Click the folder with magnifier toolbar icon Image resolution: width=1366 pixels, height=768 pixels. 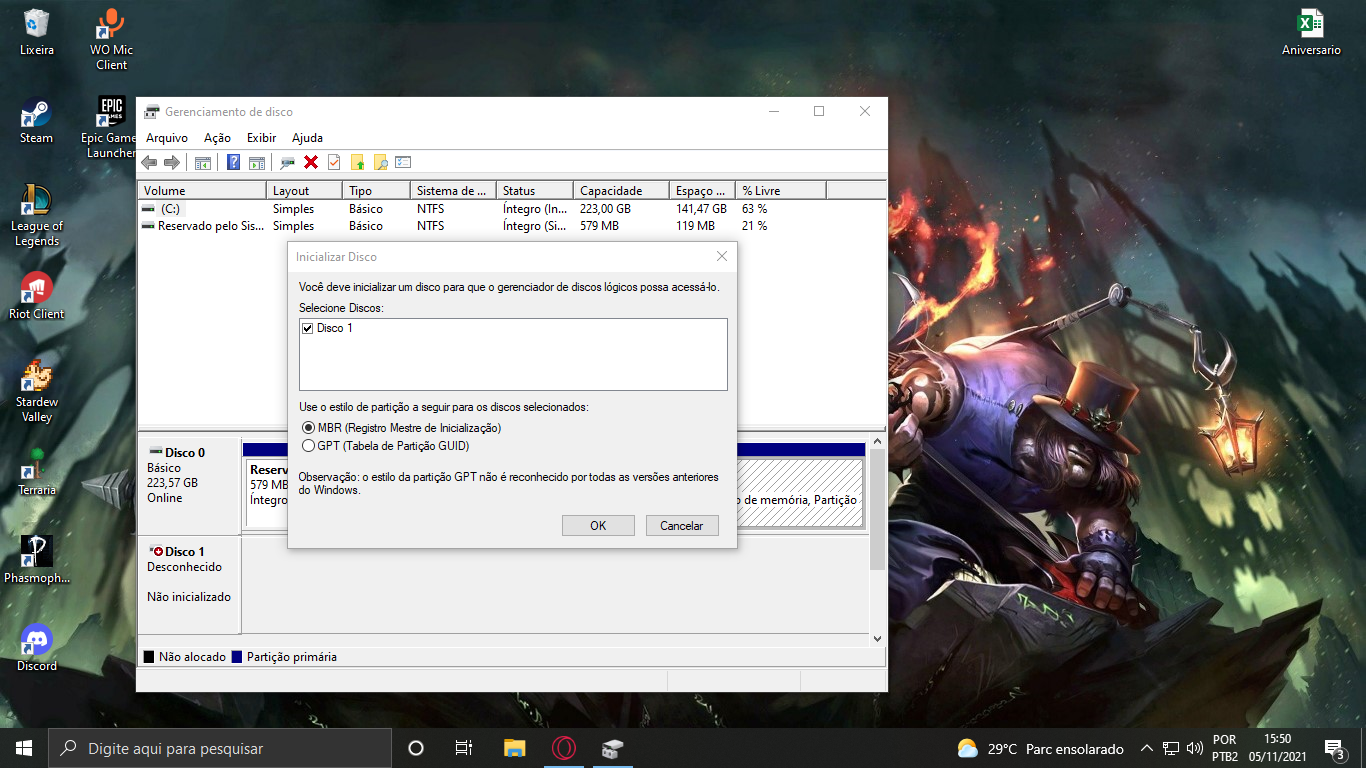pyautogui.click(x=380, y=162)
